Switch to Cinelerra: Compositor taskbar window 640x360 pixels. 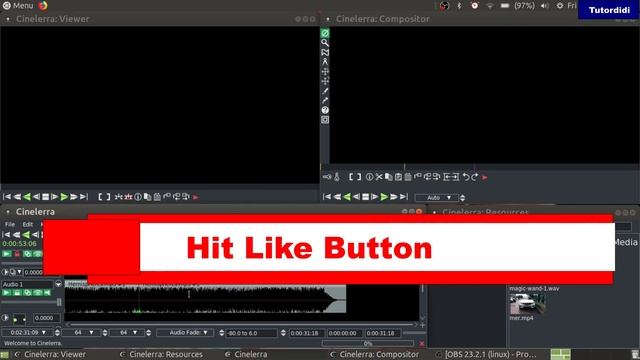click(x=375, y=354)
